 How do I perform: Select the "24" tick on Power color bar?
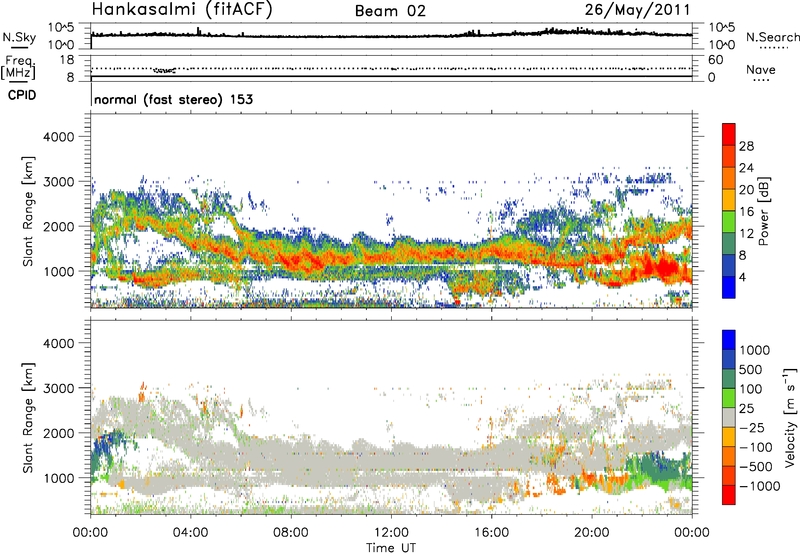(746, 168)
